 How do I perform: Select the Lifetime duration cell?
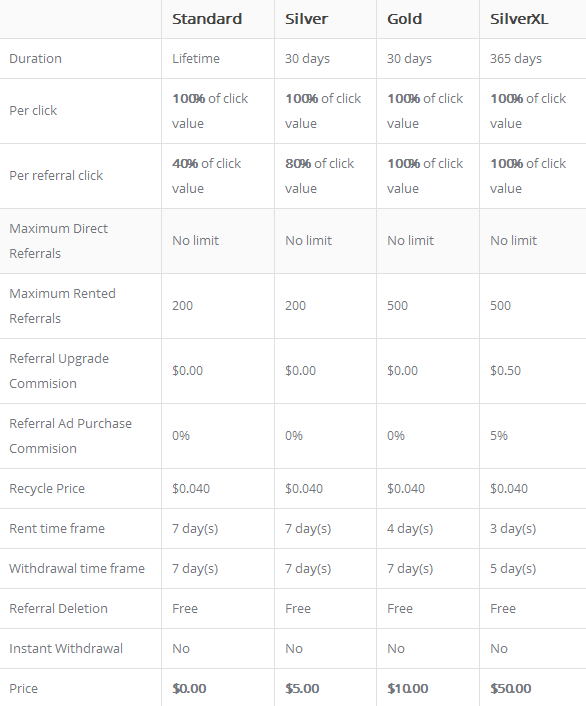[x=196, y=59]
